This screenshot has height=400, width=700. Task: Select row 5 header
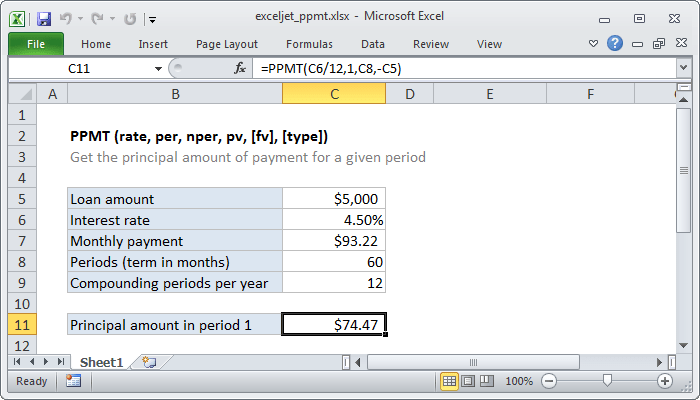[x=22, y=199]
